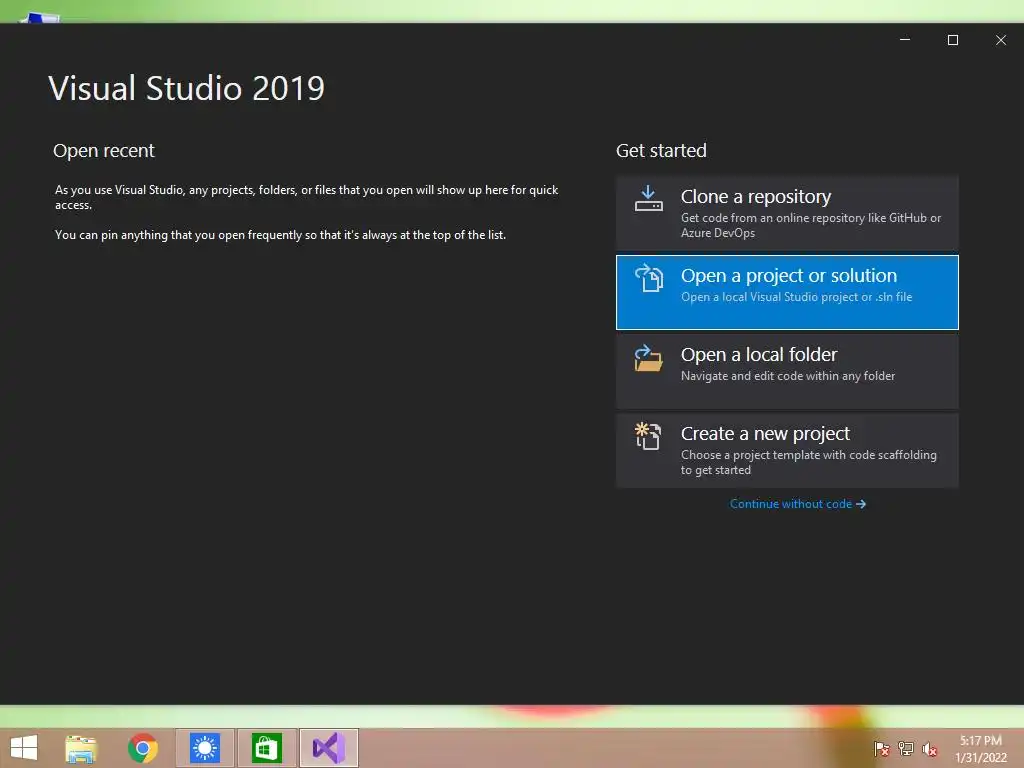This screenshot has height=768, width=1024.
Task: Close the Visual Studio start window
Action: [x=1000, y=40]
